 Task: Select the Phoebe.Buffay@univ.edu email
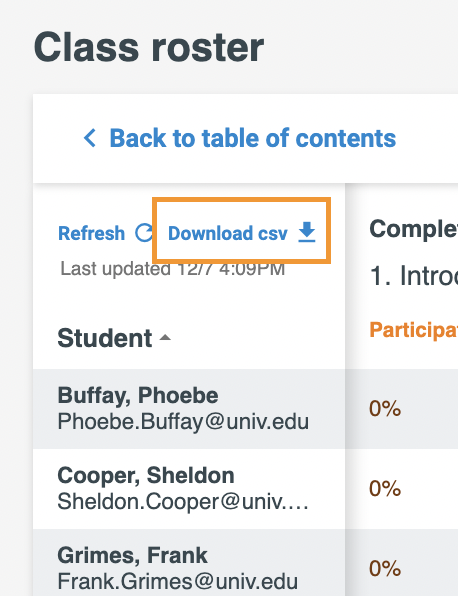coord(183,422)
